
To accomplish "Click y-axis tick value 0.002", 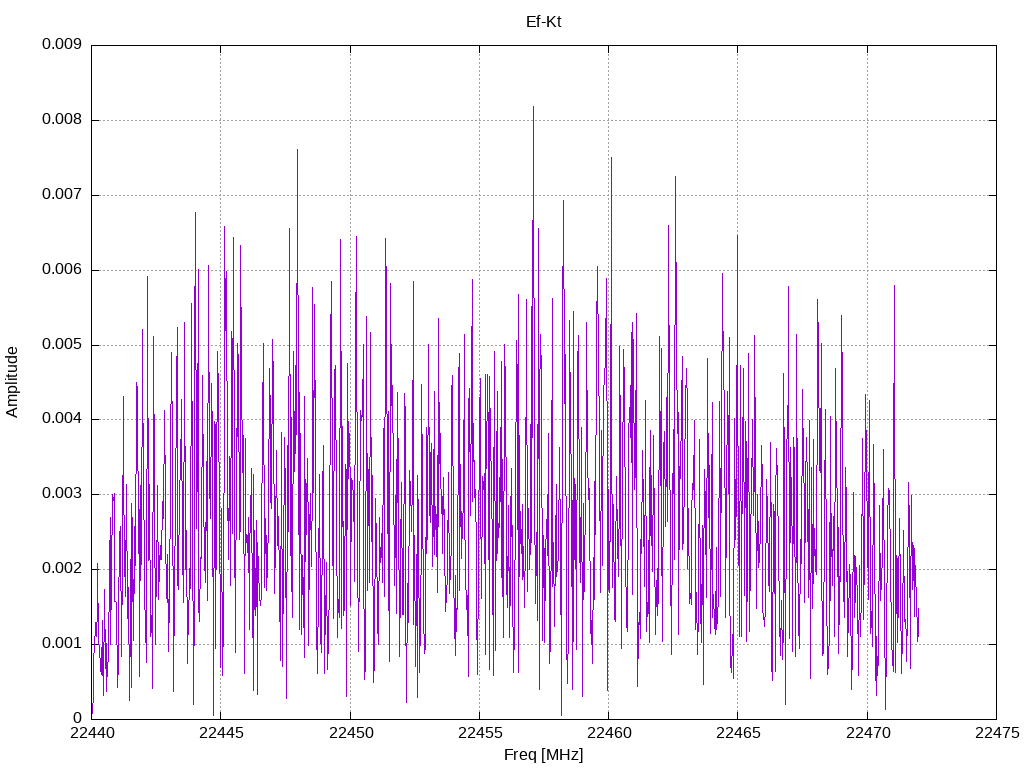I will click(x=62, y=569).
